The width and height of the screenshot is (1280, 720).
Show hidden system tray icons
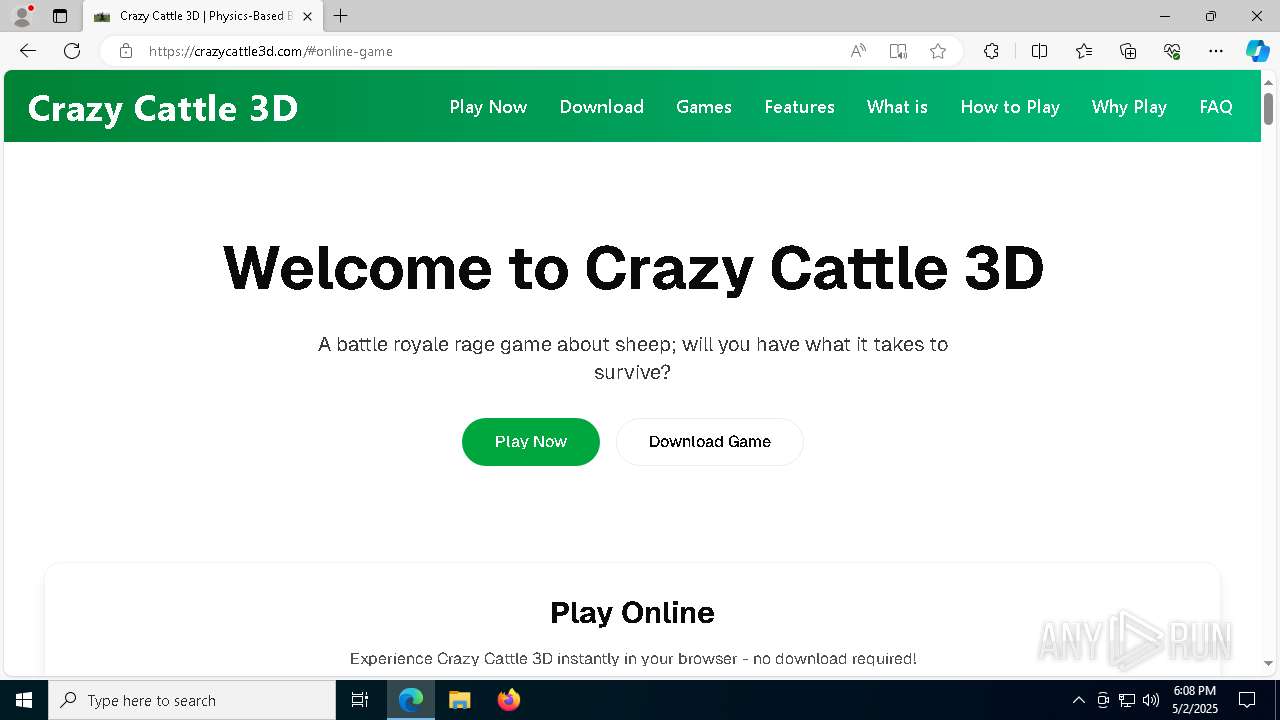pos(1078,700)
